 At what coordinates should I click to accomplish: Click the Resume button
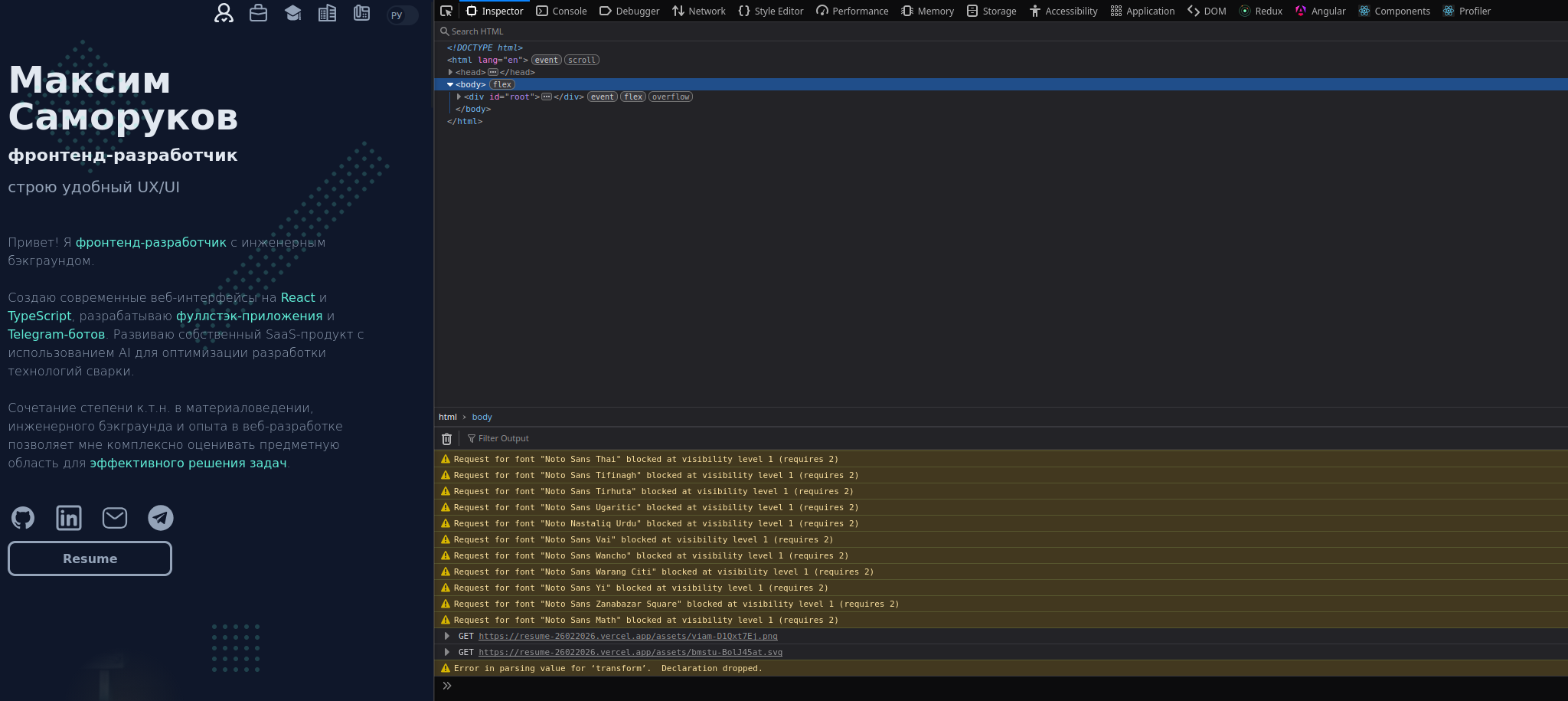point(90,559)
